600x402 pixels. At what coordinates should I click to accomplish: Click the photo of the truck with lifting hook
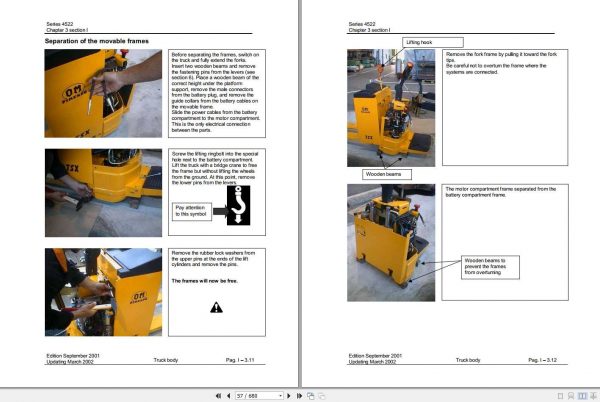(391, 108)
